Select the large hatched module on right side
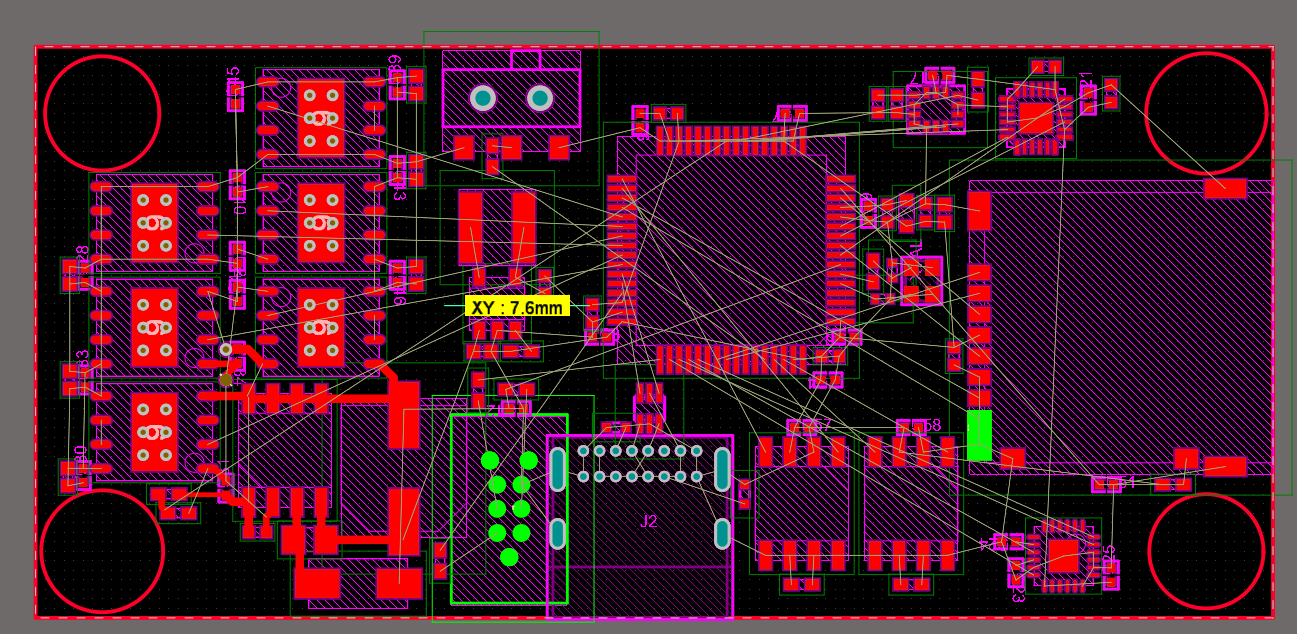This screenshot has height=634, width=1297. tap(1120, 327)
